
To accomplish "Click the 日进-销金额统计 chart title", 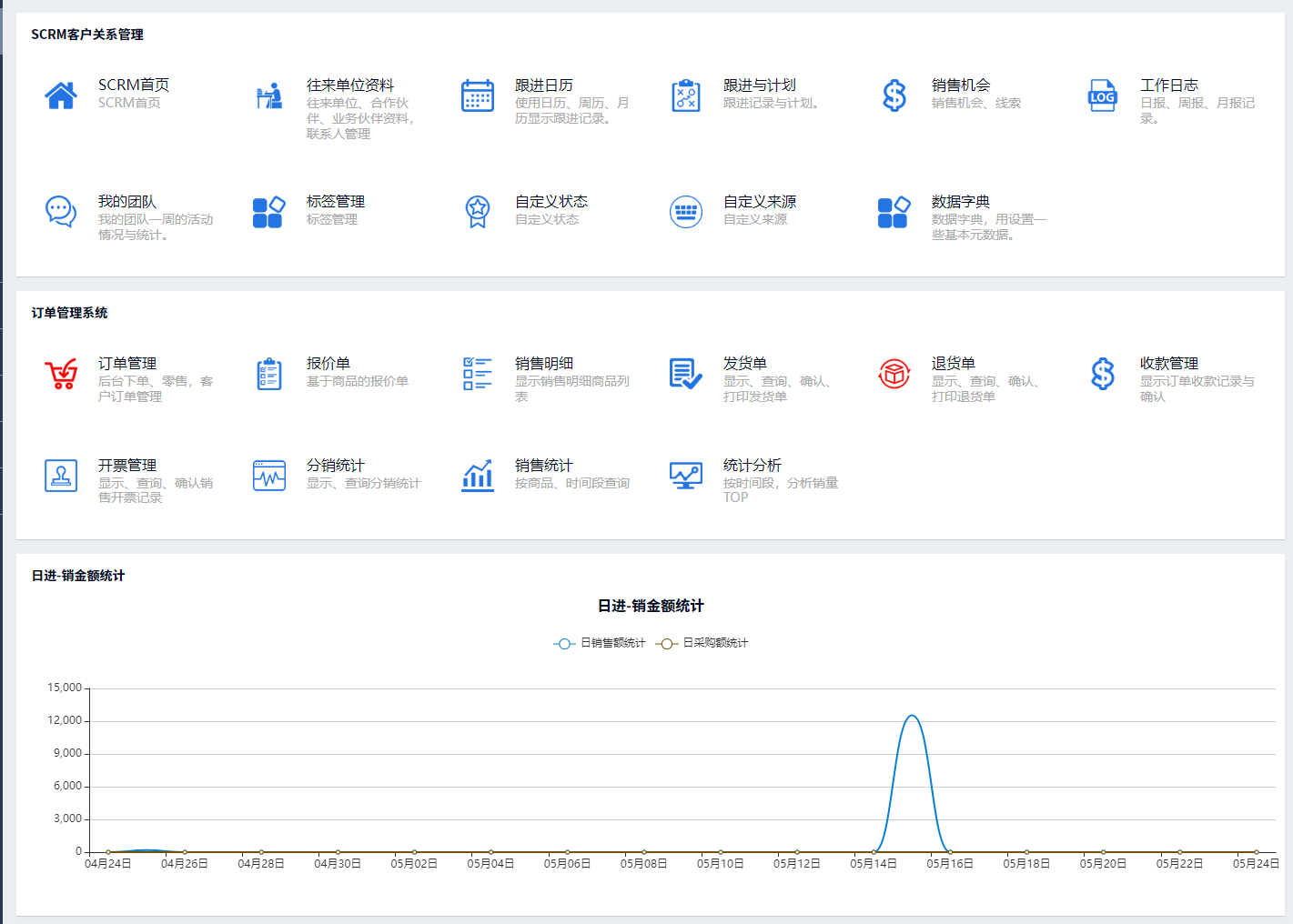I will click(x=651, y=606).
